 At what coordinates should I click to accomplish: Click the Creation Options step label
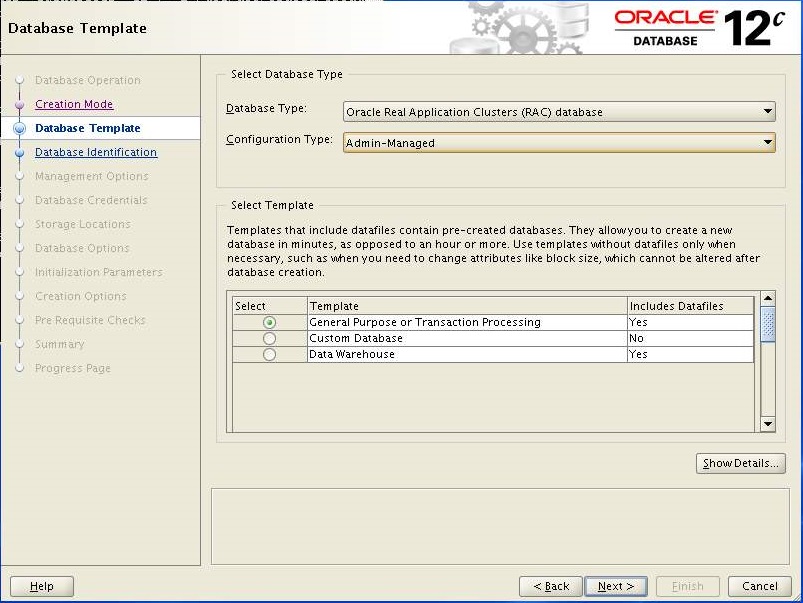pyautogui.click(x=81, y=296)
